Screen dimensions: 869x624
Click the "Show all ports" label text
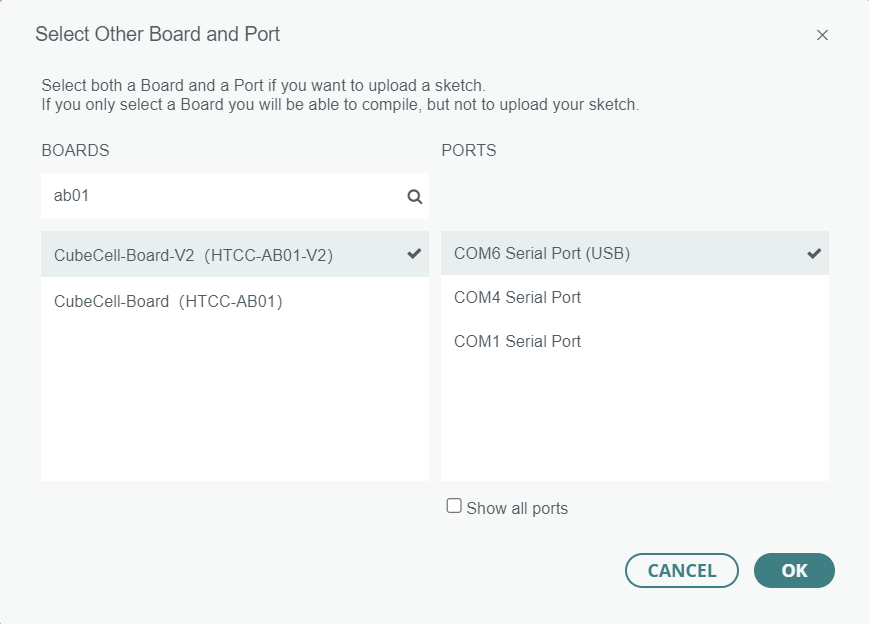tap(516, 508)
